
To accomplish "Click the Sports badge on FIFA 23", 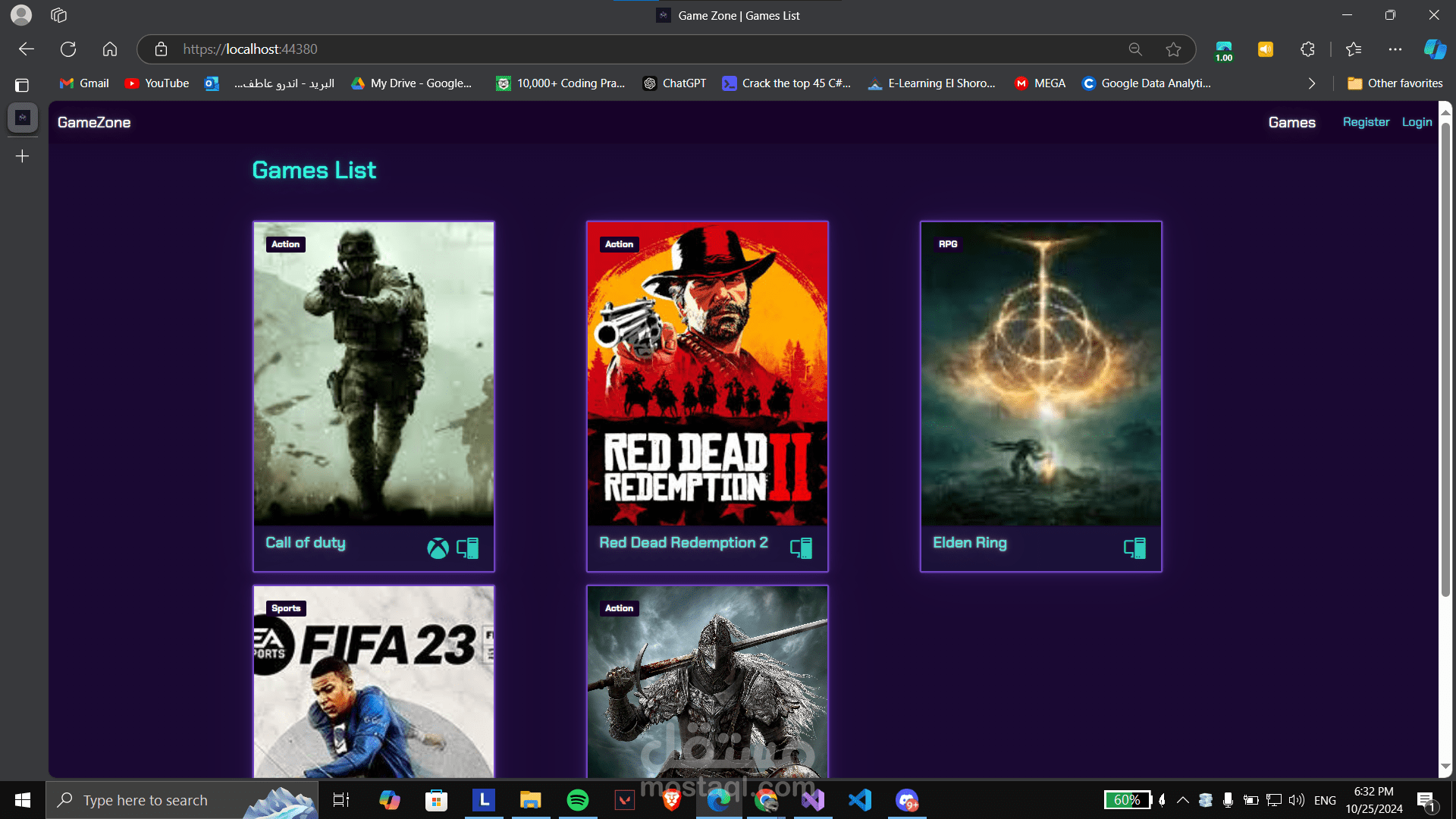I will [286, 608].
